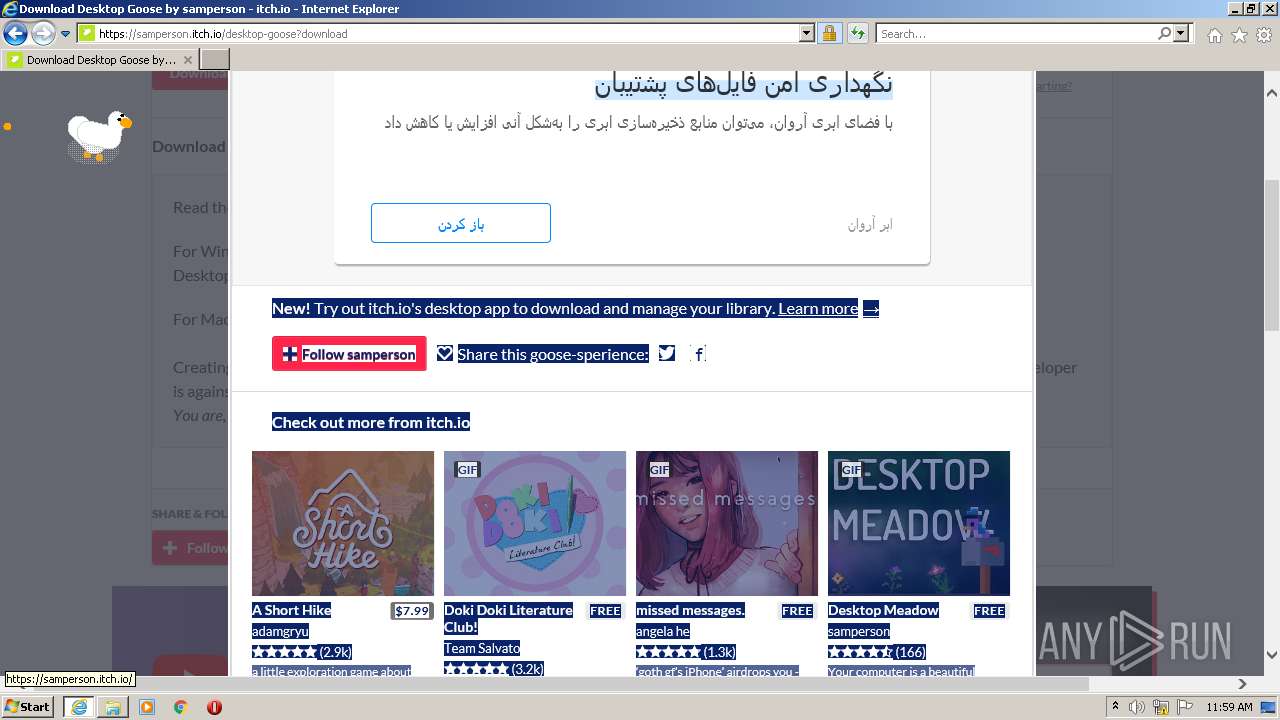Click the GIF badge on Doki Doki thumbnail
The width and height of the screenshot is (1280, 720).
(467, 469)
